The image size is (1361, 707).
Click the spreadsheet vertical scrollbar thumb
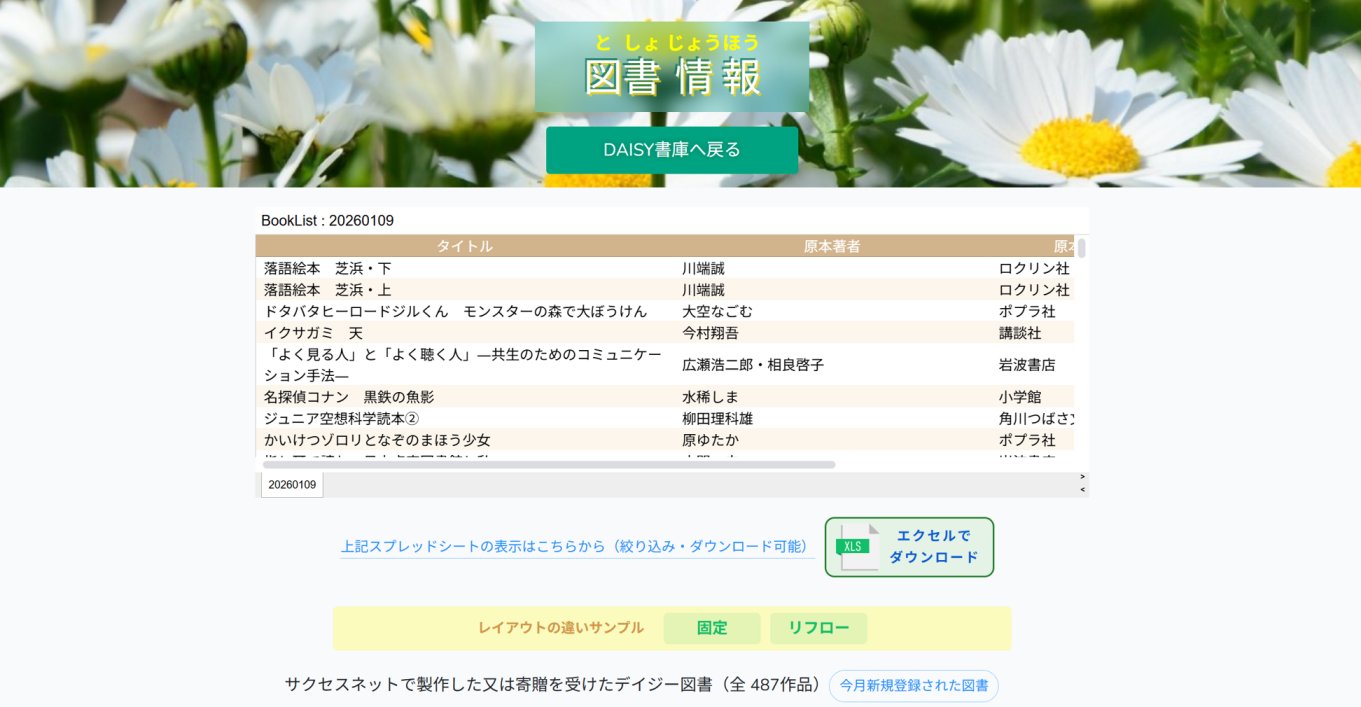[1081, 248]
